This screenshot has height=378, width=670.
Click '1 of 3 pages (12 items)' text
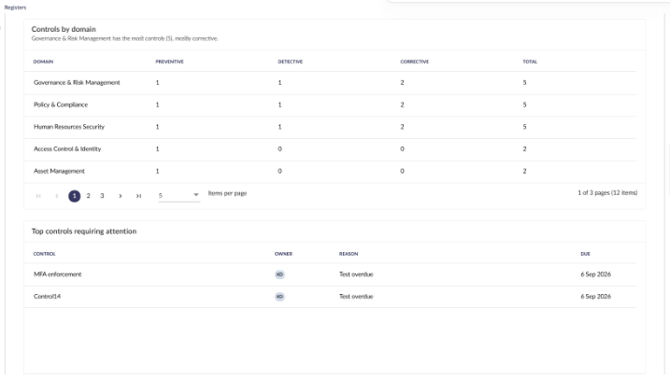(x=607, y=193)
